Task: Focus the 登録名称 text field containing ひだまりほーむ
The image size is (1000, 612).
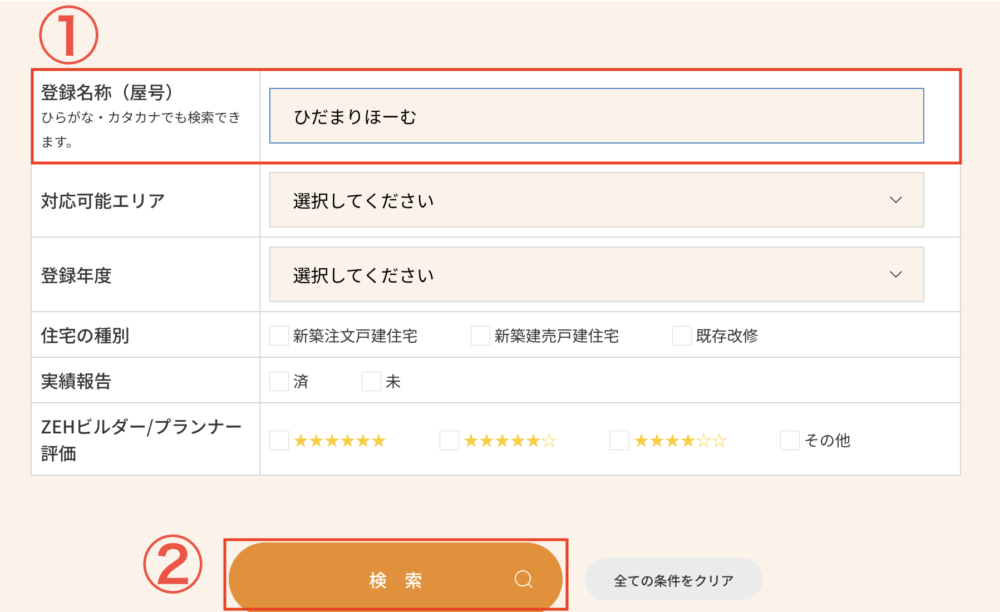Action: [596, 116]
